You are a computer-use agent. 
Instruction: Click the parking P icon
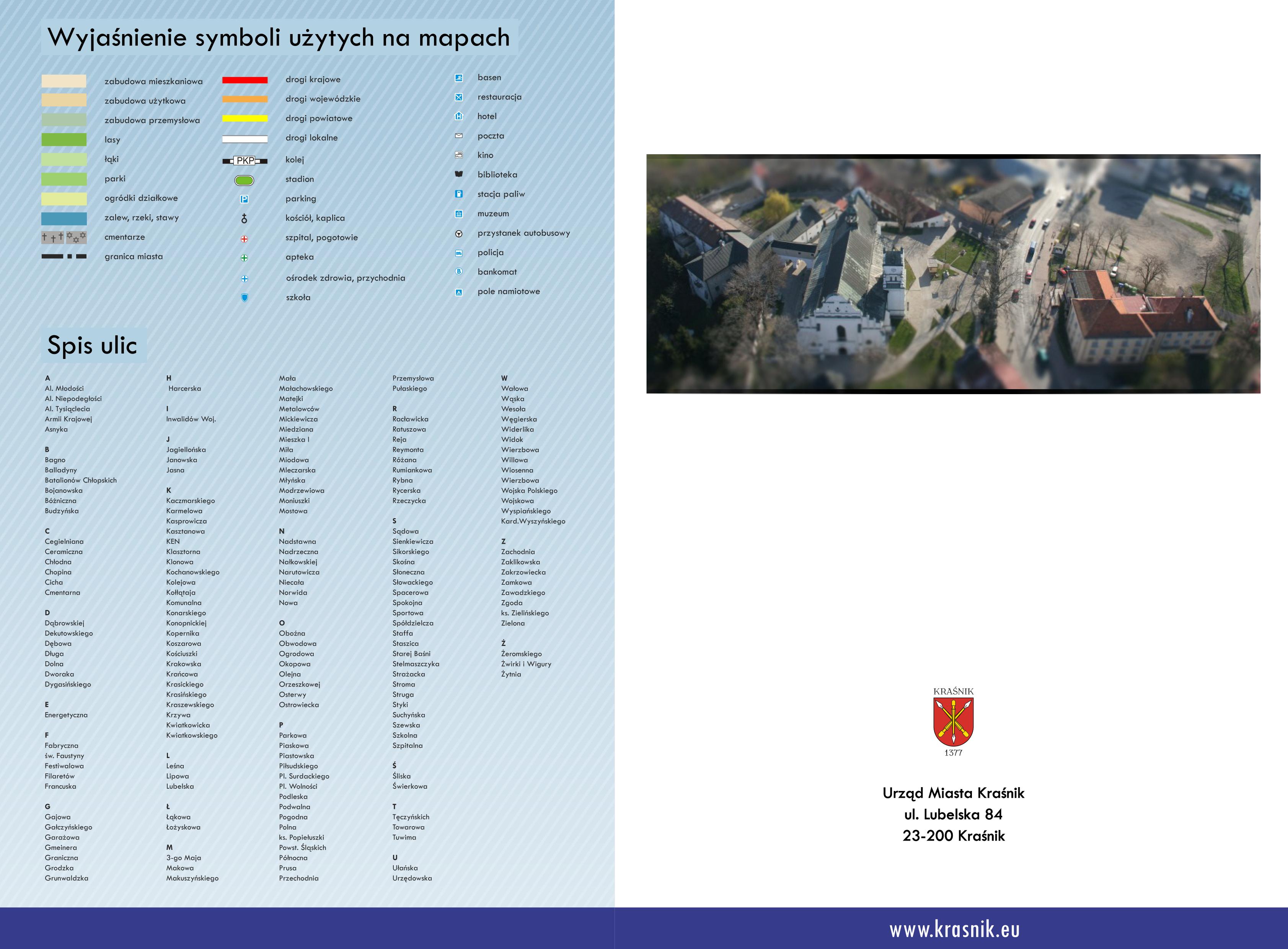click(244, 199)
